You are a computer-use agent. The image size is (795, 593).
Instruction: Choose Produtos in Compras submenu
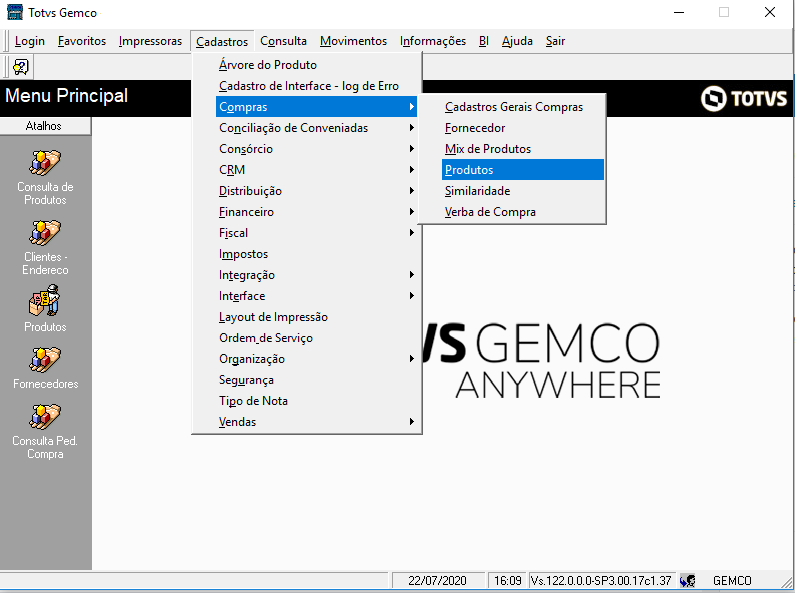pos(523,170)
